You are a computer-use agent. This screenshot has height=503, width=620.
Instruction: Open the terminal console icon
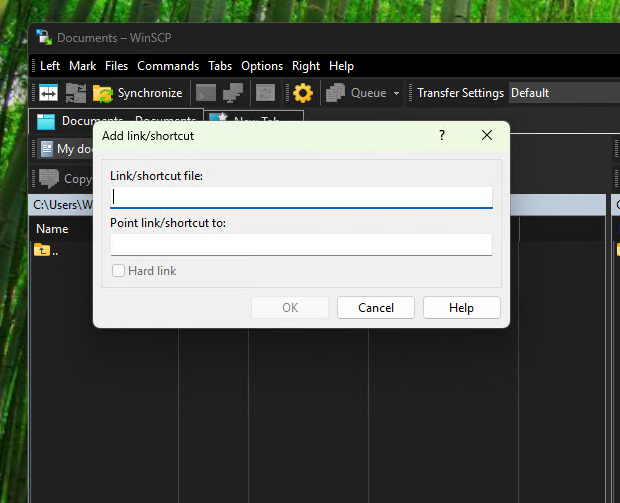click(x=206, y=93)
